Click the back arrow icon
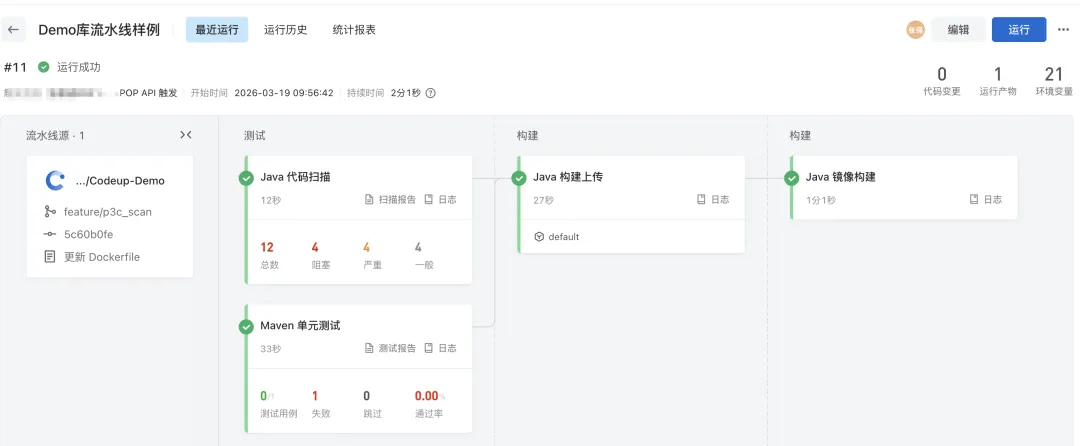Viewport: 1080px width, 446px height. click(x=14, y=30)
